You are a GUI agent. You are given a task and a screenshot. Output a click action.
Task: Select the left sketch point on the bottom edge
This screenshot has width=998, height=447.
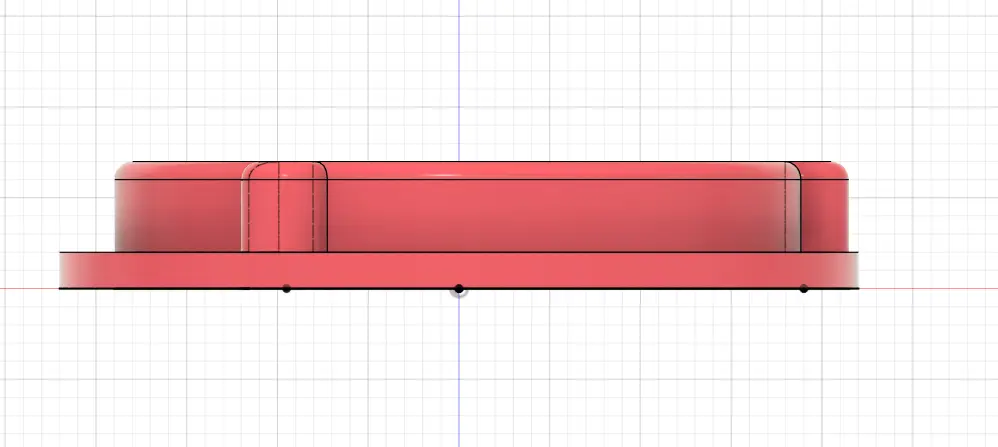click(x=286, y=289)
